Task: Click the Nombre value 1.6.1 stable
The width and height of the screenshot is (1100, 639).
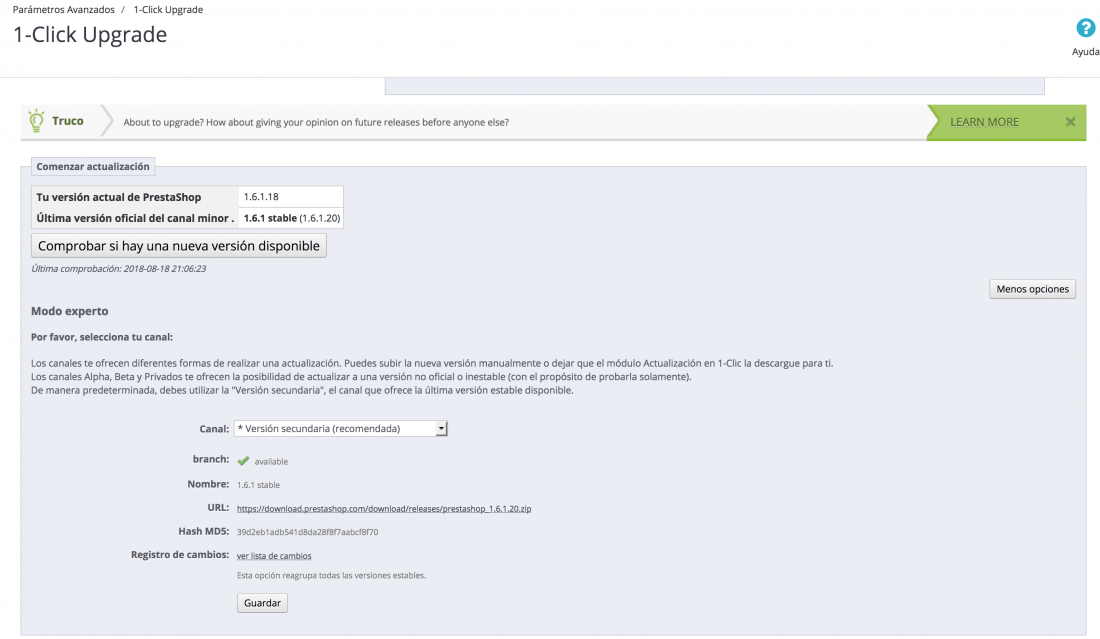Action: [x=258, y=485]
